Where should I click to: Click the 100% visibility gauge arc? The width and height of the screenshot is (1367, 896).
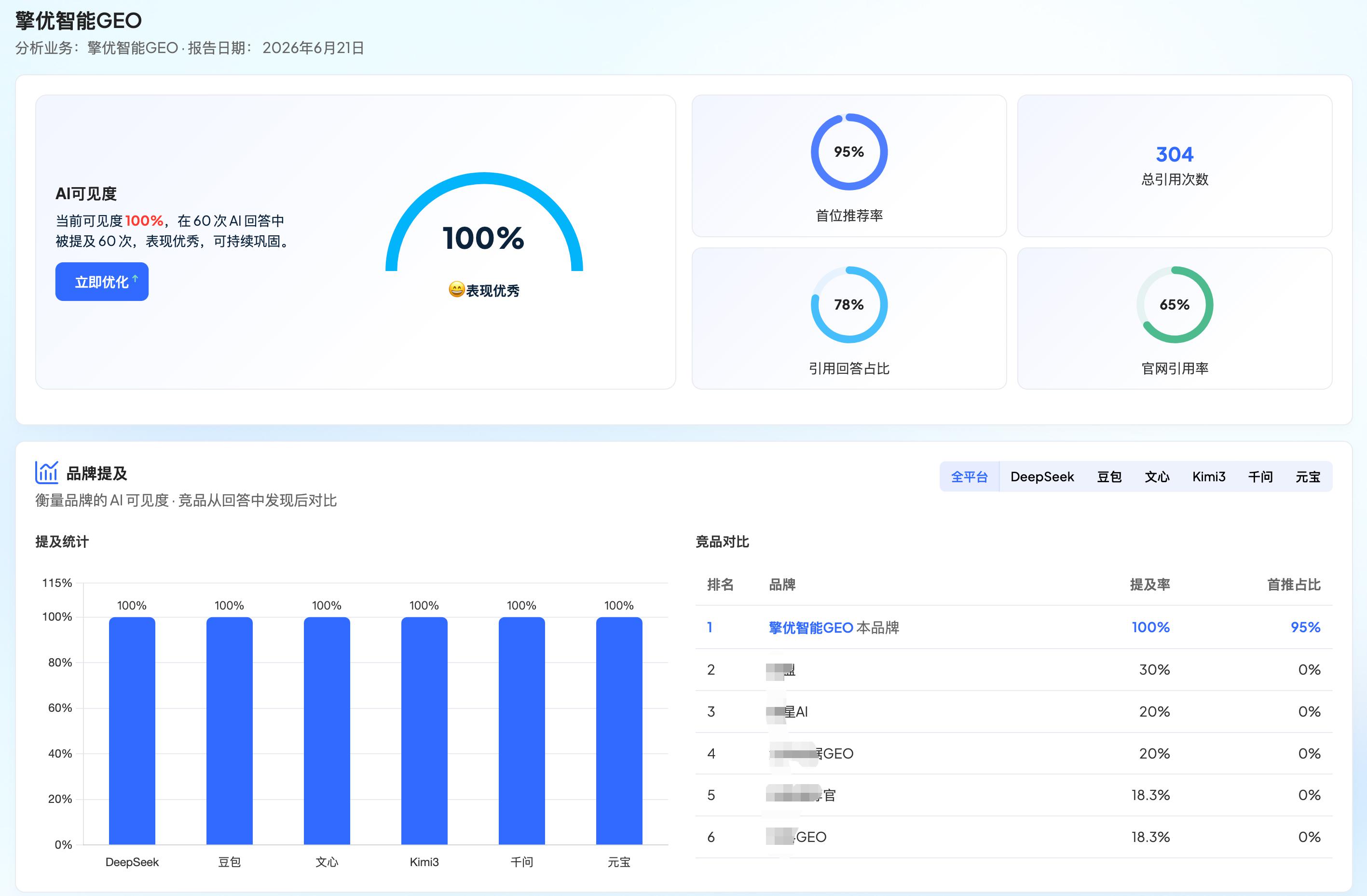[484, 222]
